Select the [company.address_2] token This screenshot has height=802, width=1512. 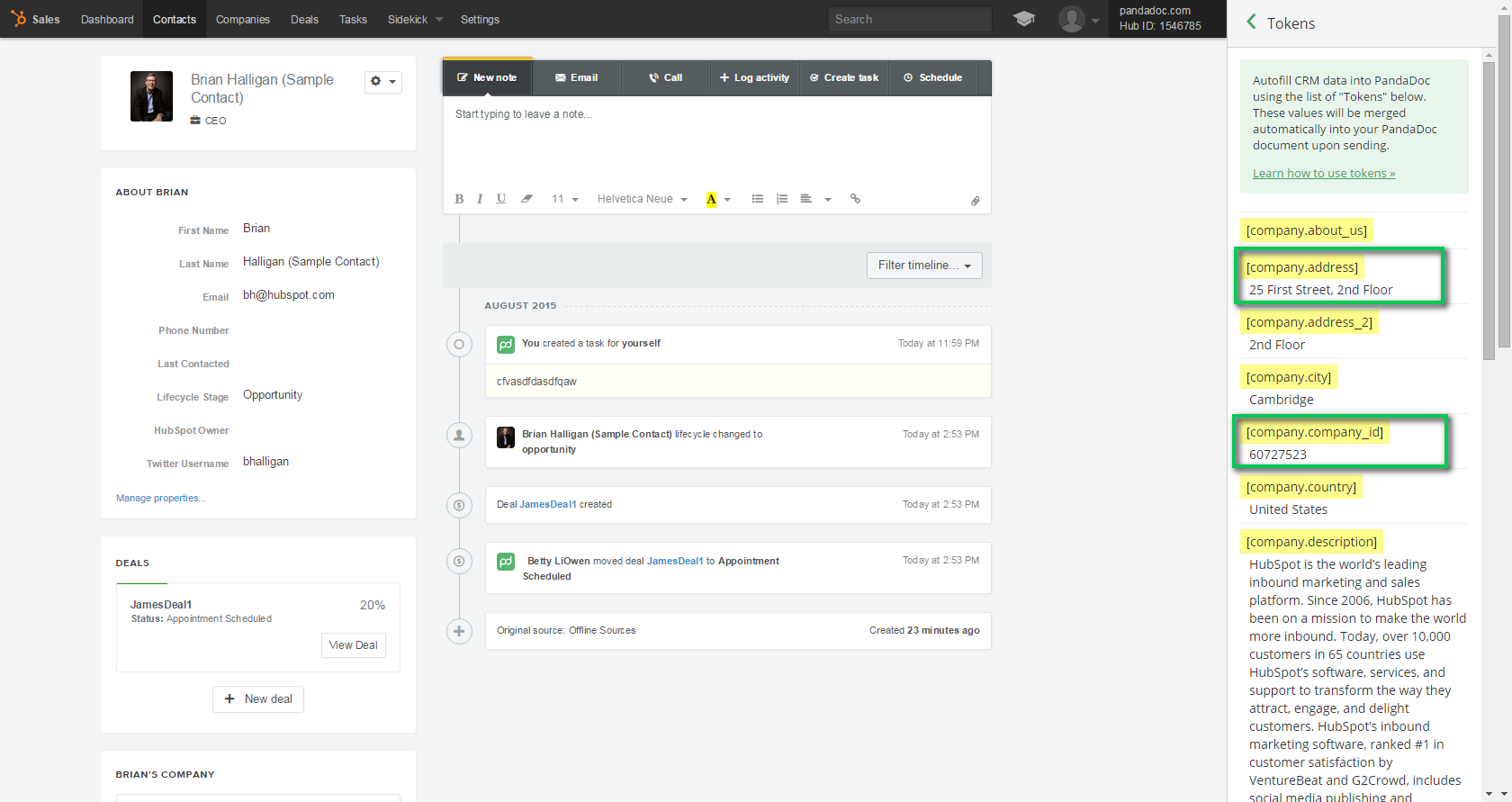click(1309, 322)
